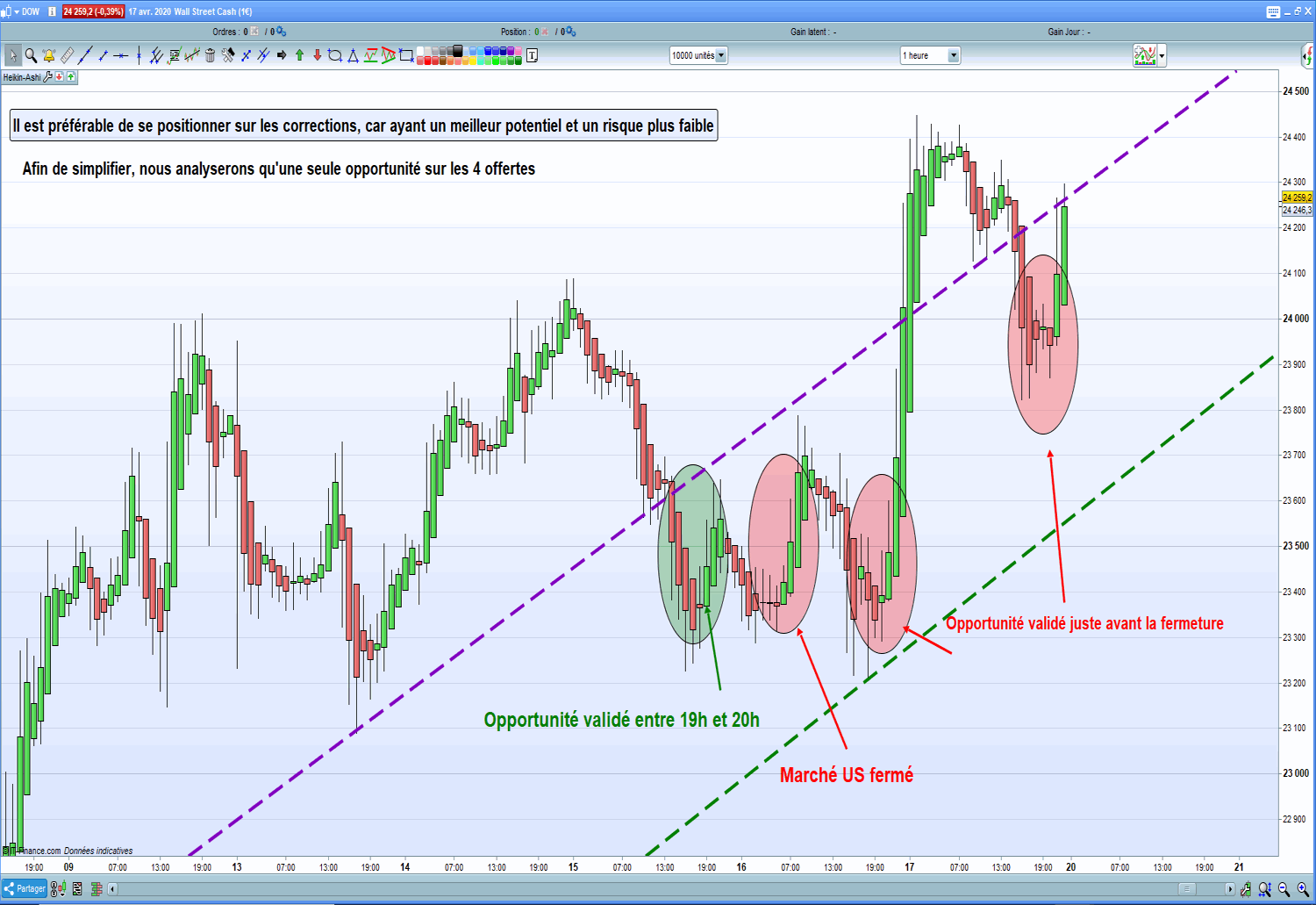This screenshot has height=905, width=1316.
Task: Activate the magnifier zoom tool
Action: (x=31, y=55)
